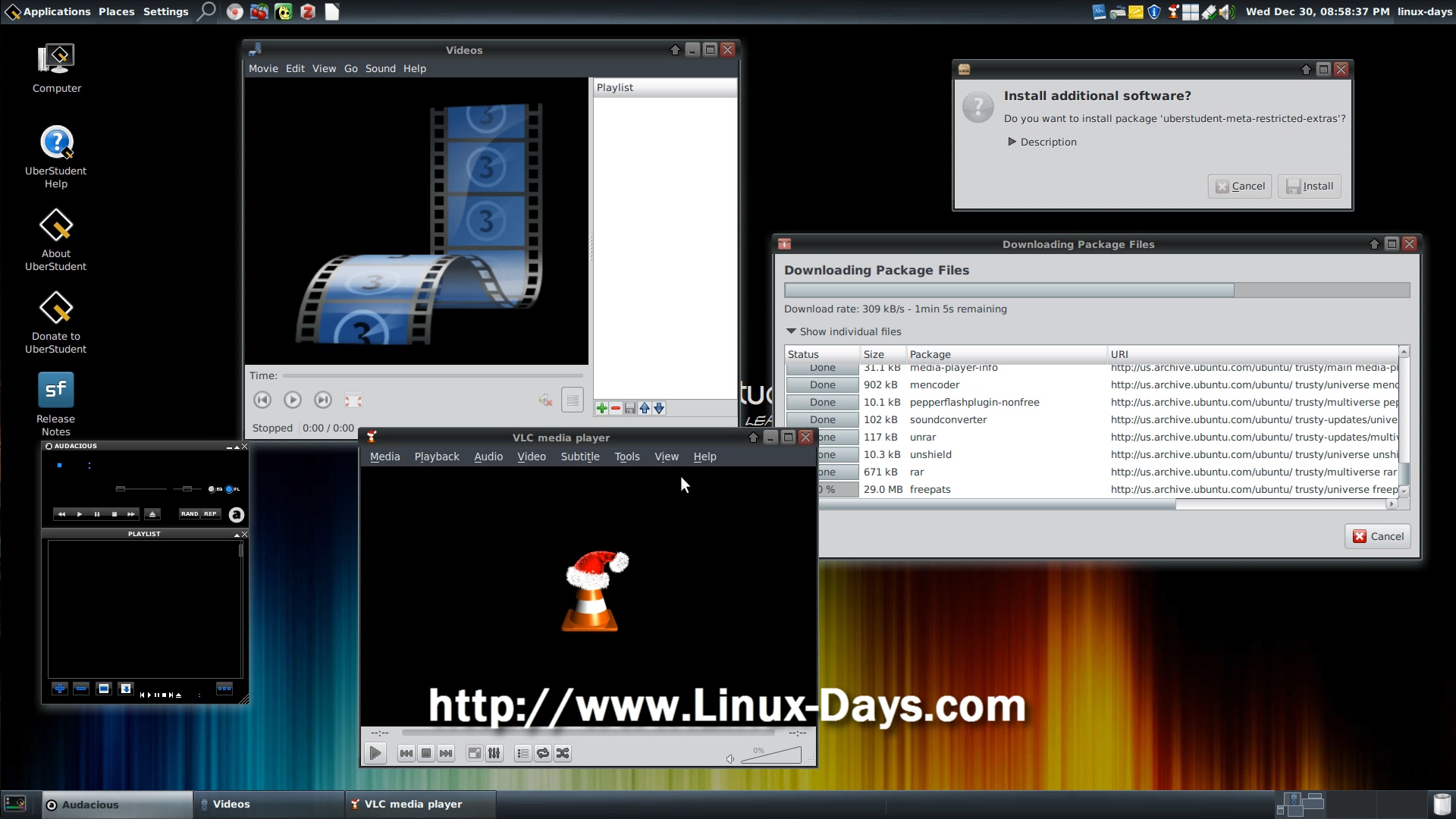Viewport: 1456px width, 819px height.
Task: Toggle Audacious RAND shuffle button
Action: 190,513
